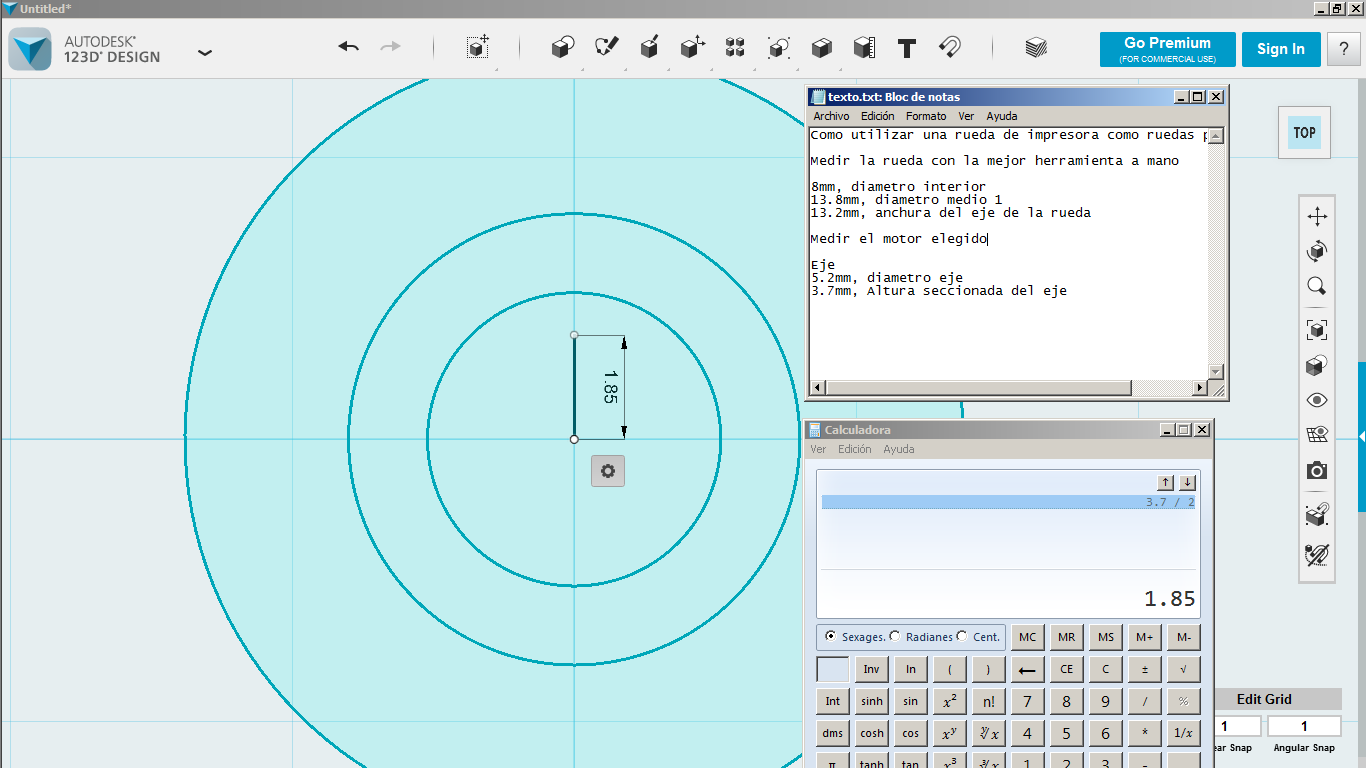
Task: Take a screenshot with the camera icon
Action: 1317,470
